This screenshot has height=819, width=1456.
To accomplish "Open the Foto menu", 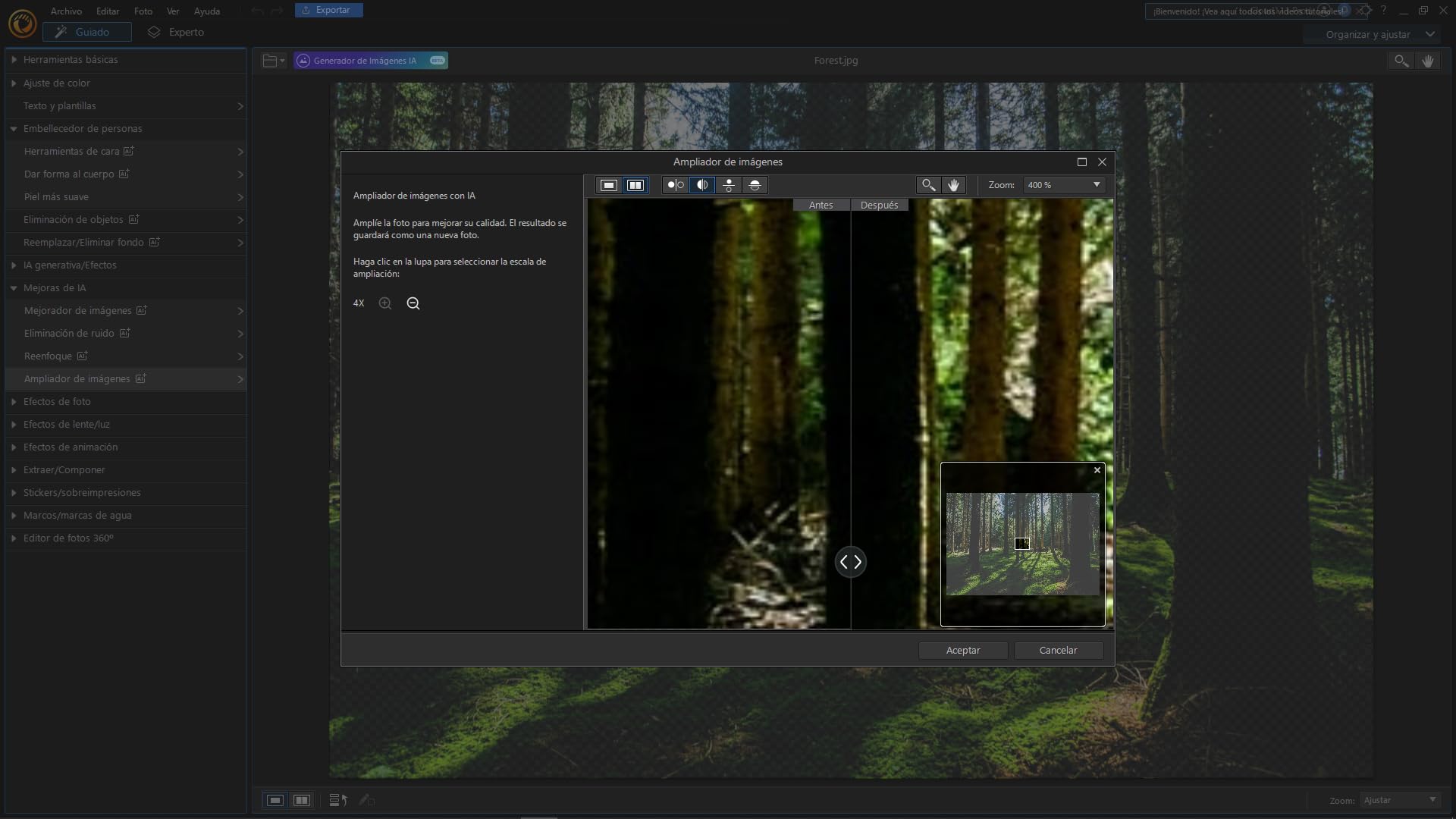I will tap(143, 11).
